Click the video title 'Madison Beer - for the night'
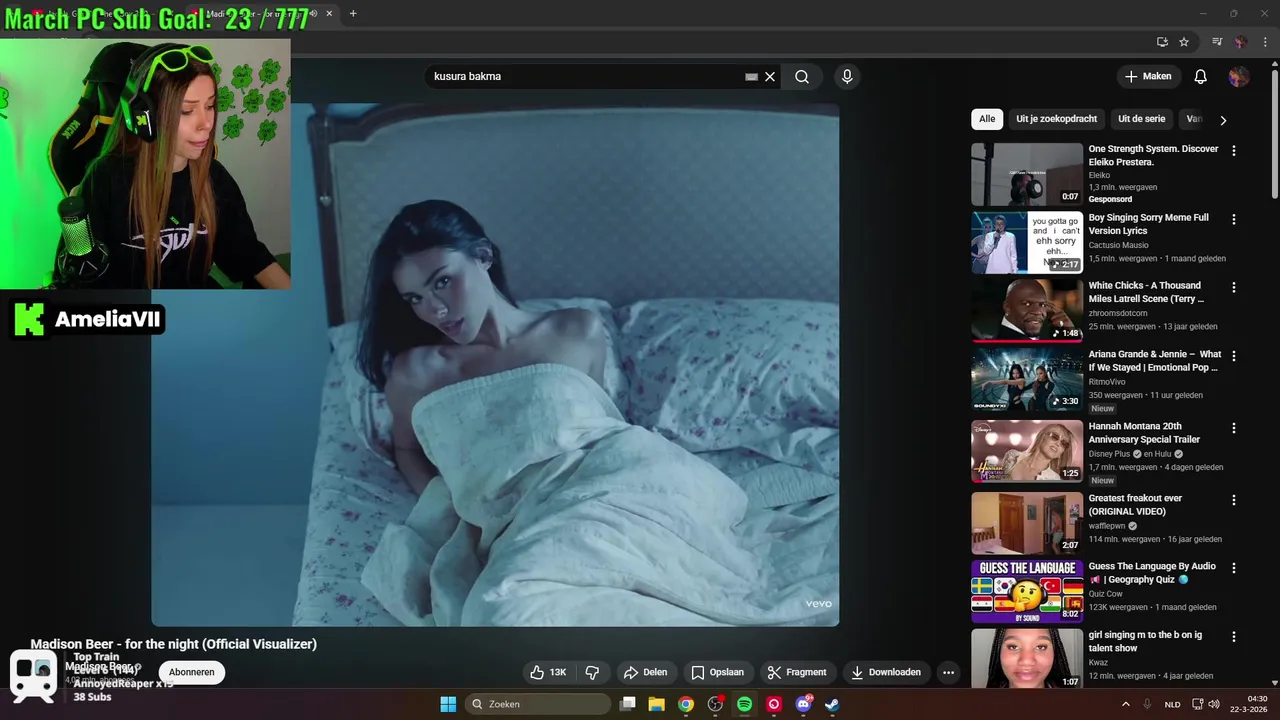Image resolution: width=1280 pixels, height=720 pixels. tap(173, 644)
